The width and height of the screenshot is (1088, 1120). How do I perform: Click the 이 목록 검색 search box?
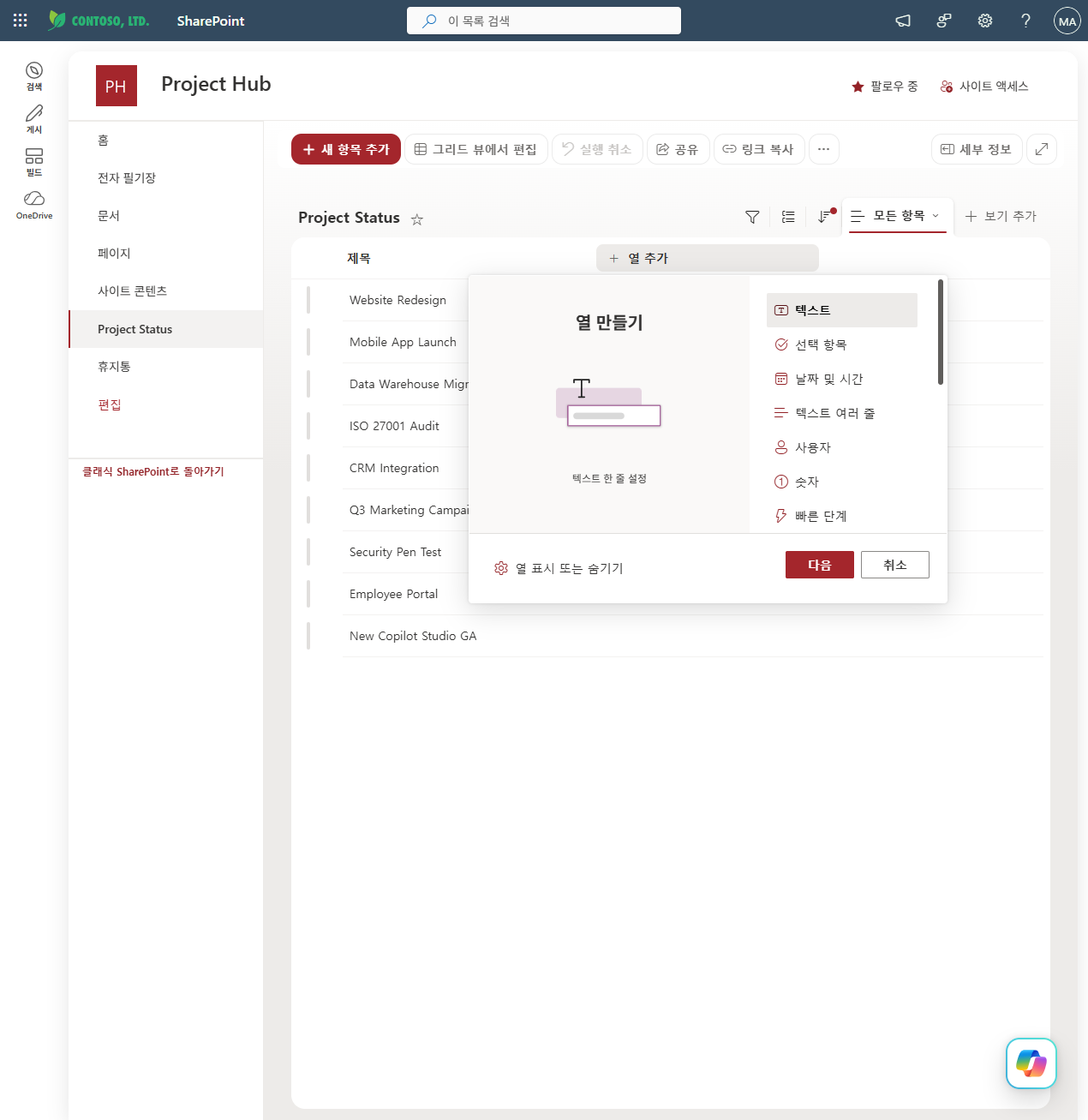(544, 21)
